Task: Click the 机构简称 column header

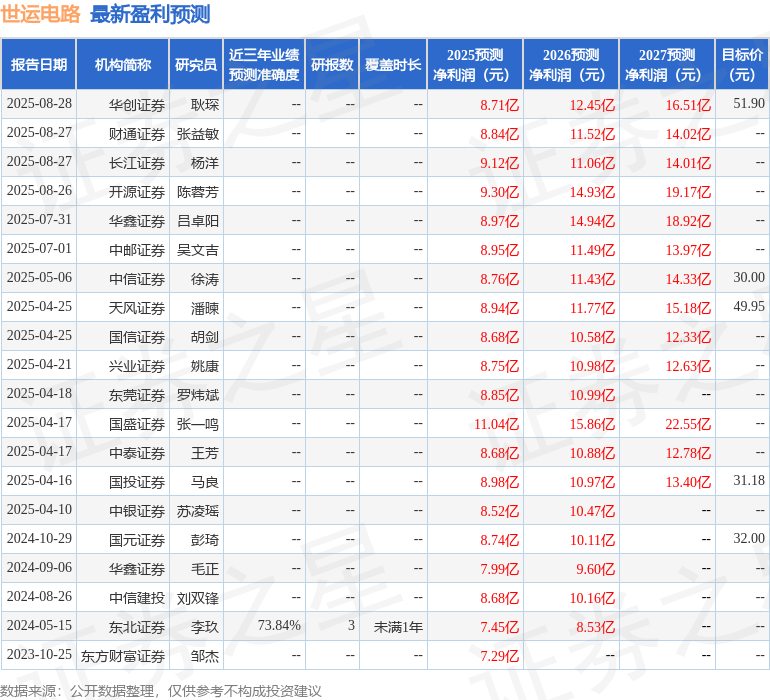Action: tap(122, 65)
